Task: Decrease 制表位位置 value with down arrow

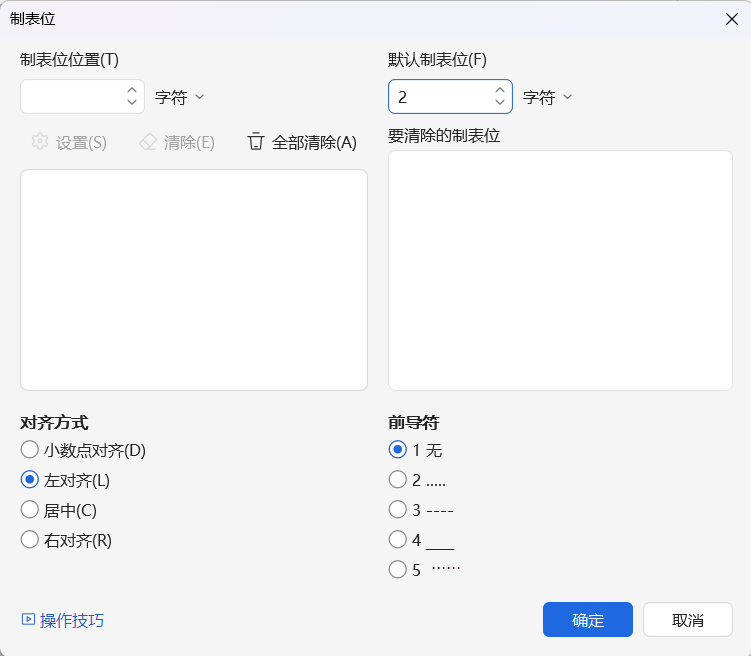Action: pyautogui.click(x=132, y=103)
